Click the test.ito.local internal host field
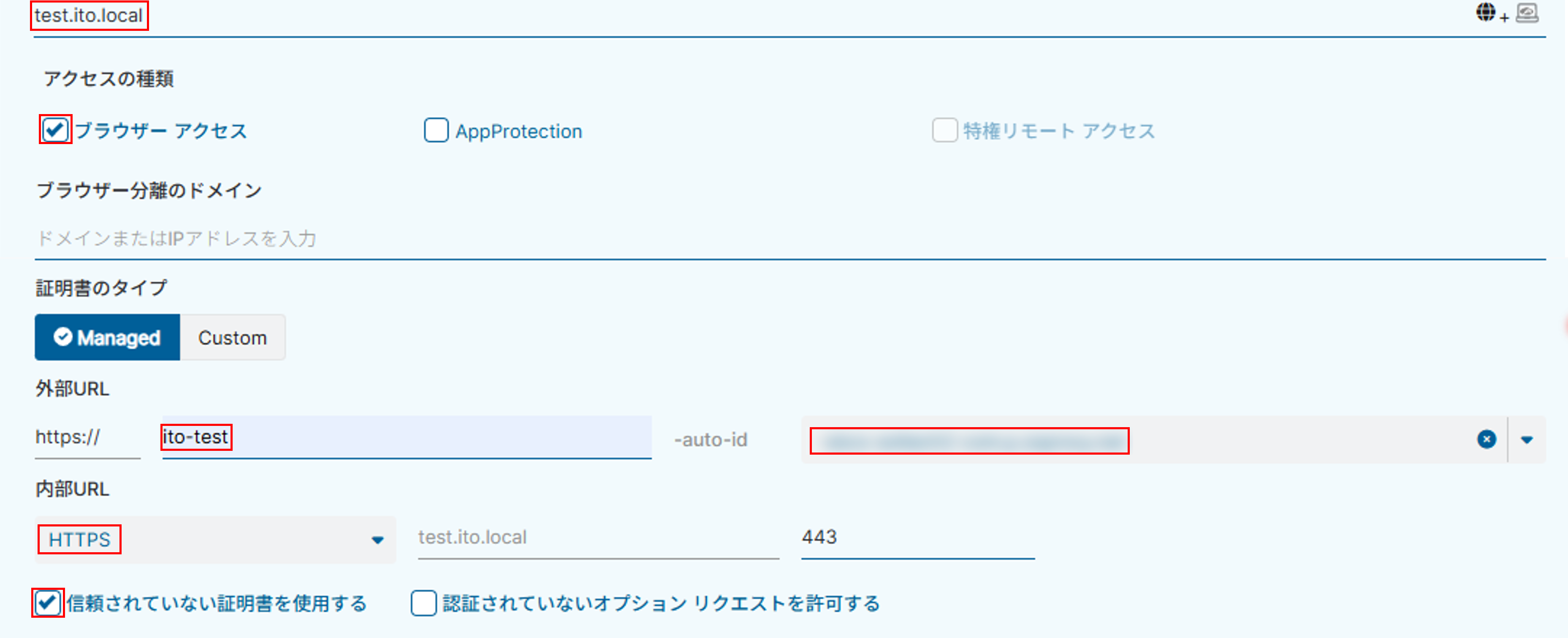The width and height of the screenshot is (1568, 638). [597, 537]
